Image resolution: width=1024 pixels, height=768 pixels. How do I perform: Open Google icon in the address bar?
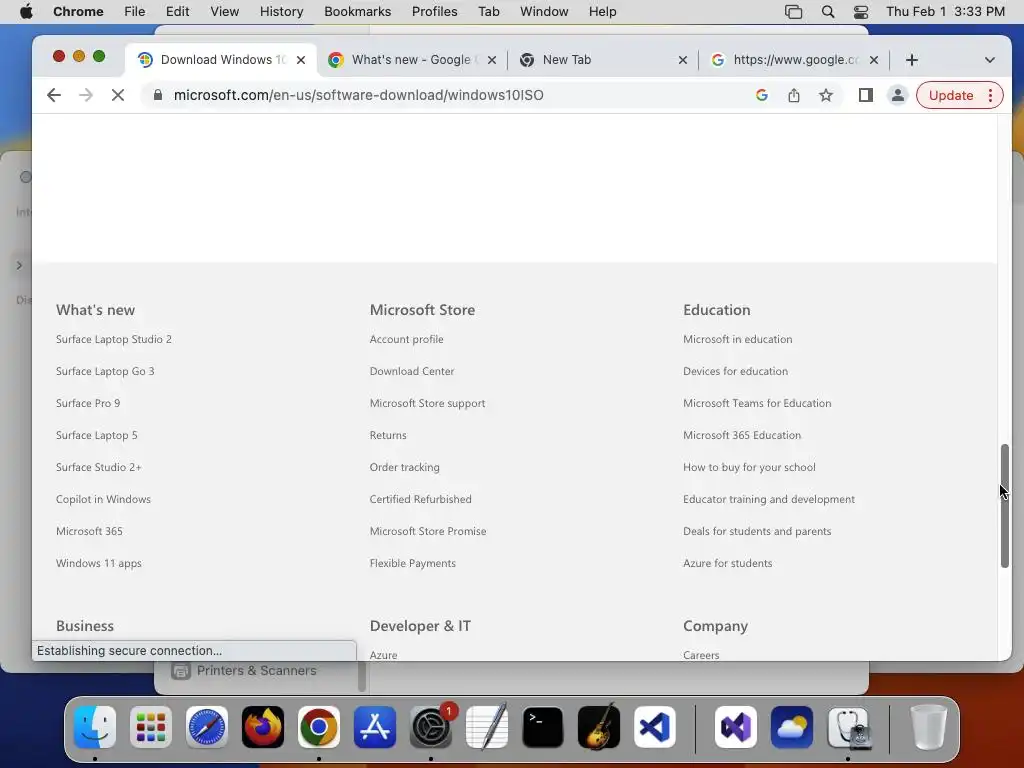(761, 95)
